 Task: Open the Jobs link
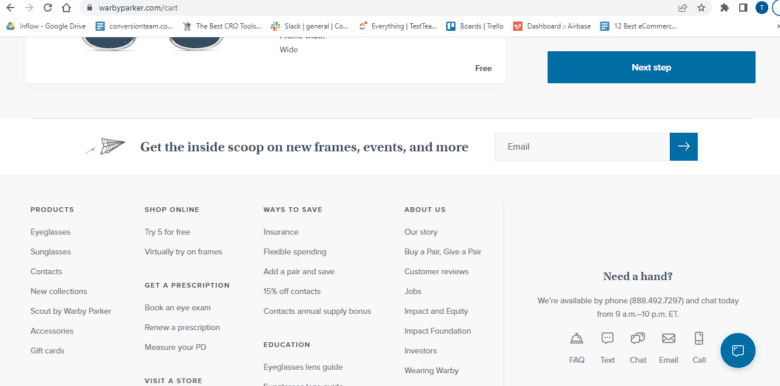pyautogui.click(x=413, y=291)
